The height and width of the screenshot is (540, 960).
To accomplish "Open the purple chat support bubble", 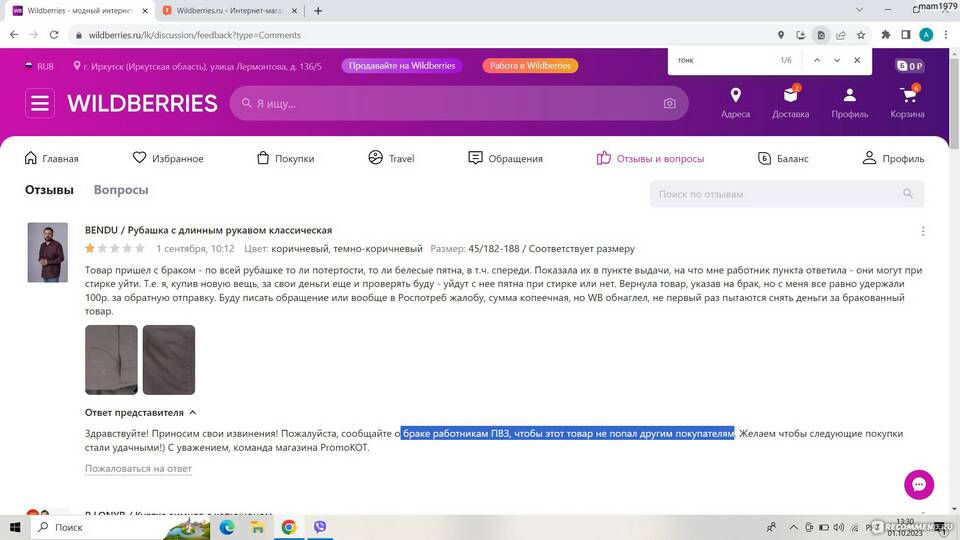I will pos(918,484).
